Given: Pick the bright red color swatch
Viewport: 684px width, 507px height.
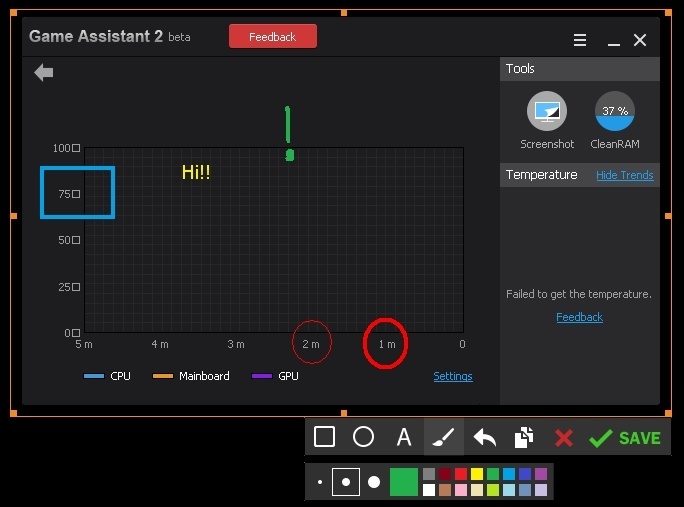Looking at the screenshot, I should [461, 474].
